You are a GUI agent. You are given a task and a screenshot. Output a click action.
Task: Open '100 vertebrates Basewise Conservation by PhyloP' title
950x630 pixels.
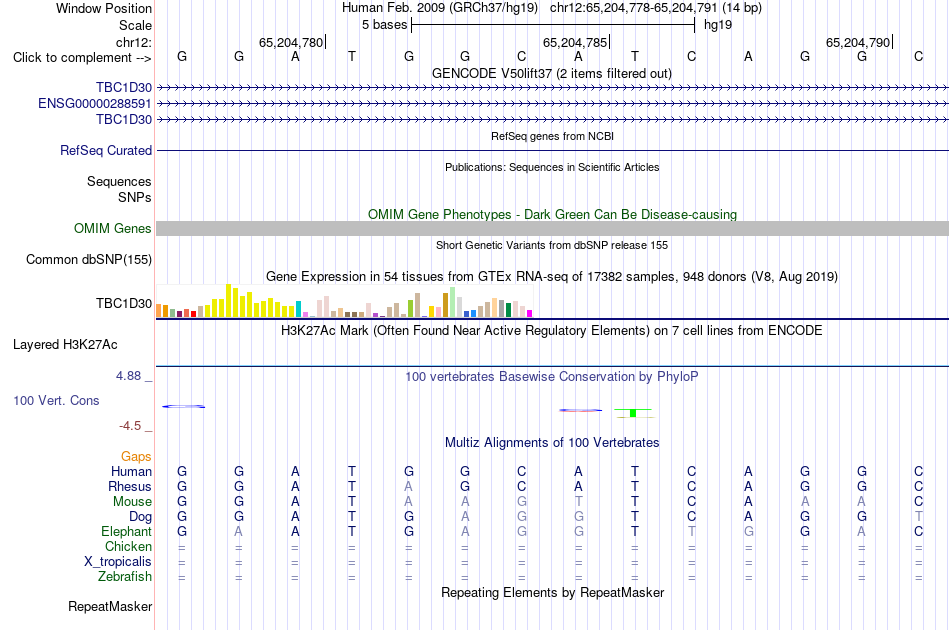tap(551, 377)
